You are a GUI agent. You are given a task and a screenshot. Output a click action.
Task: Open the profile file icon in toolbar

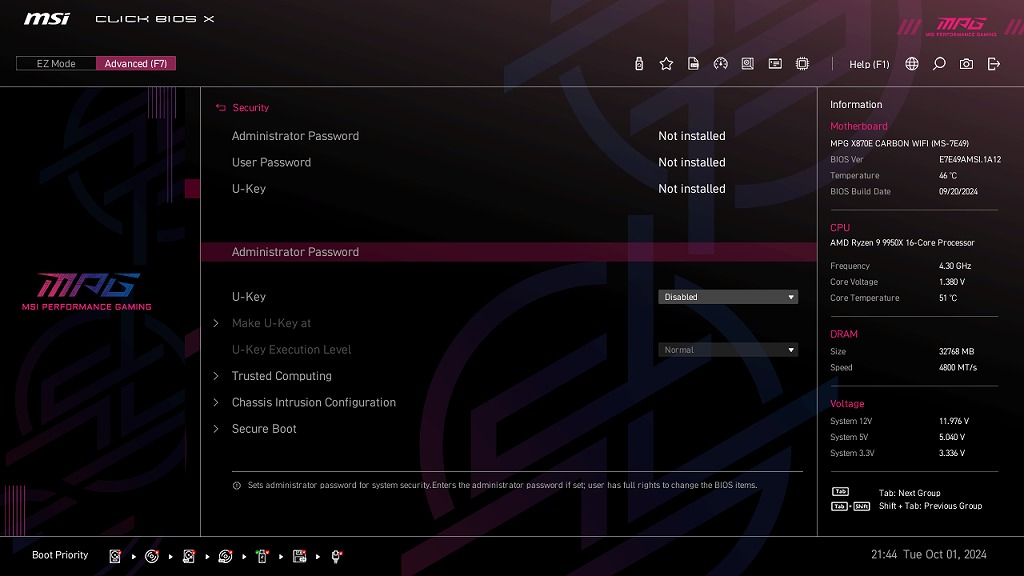tap(694, 63)
